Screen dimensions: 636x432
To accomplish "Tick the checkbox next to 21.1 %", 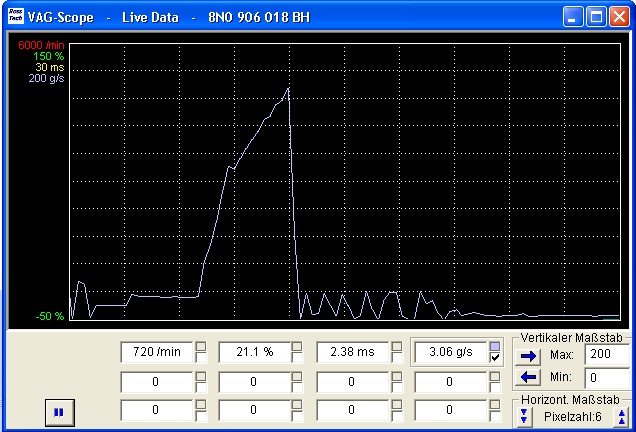I will click(299, 359).
